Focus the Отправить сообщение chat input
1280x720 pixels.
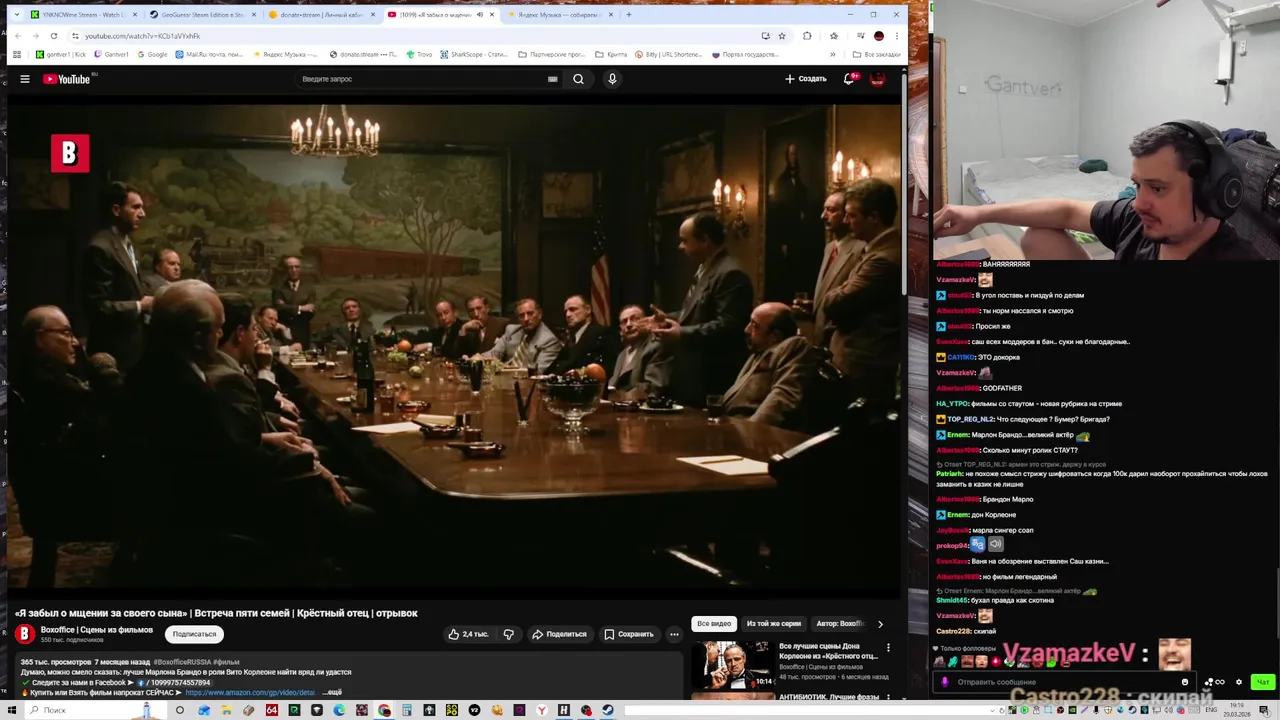point(1065,682)
